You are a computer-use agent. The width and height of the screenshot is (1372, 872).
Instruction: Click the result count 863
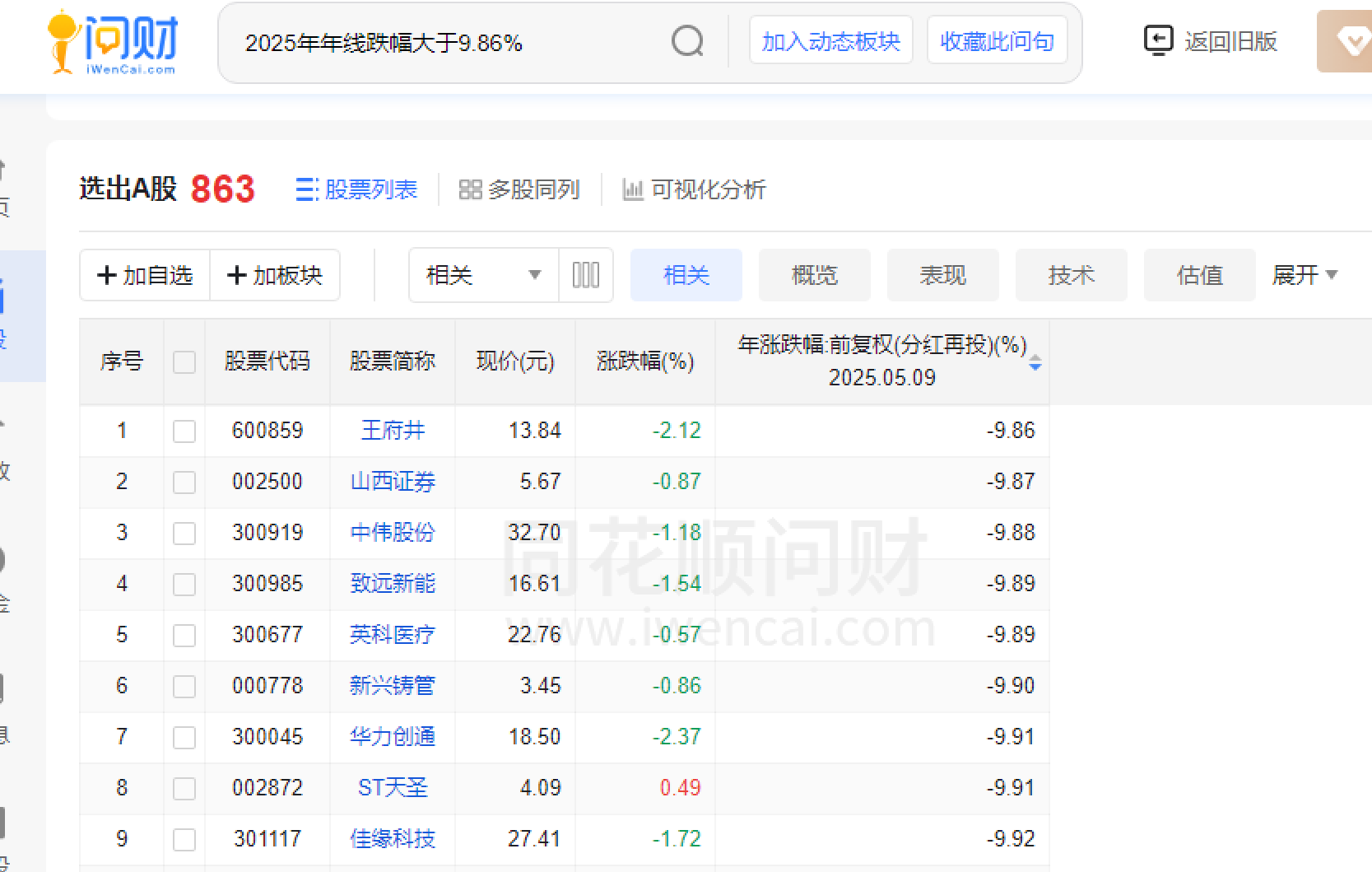[x=223, y=189]
